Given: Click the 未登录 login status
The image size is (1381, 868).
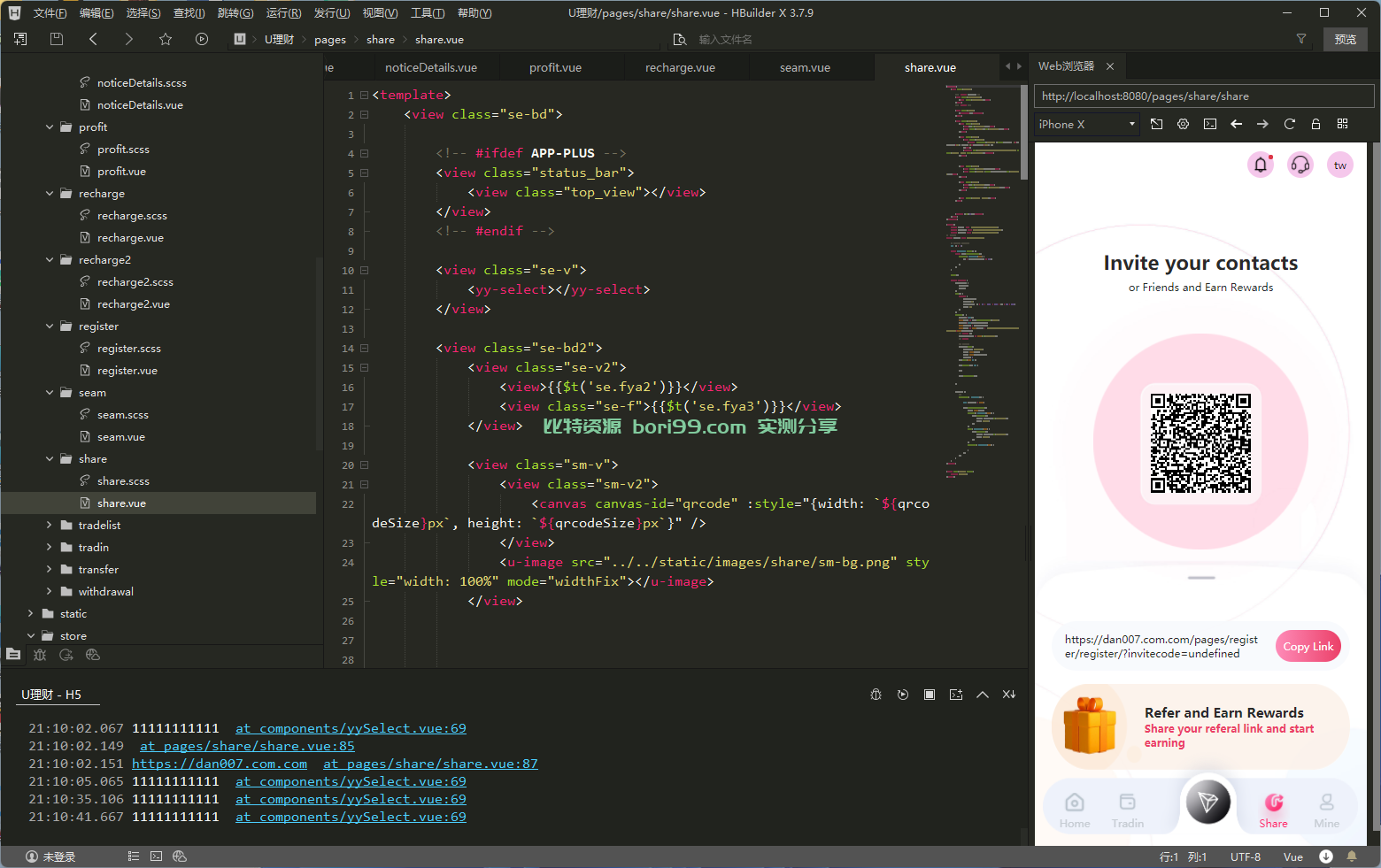Looking at the screenshot, I should (x=50, y=856).
